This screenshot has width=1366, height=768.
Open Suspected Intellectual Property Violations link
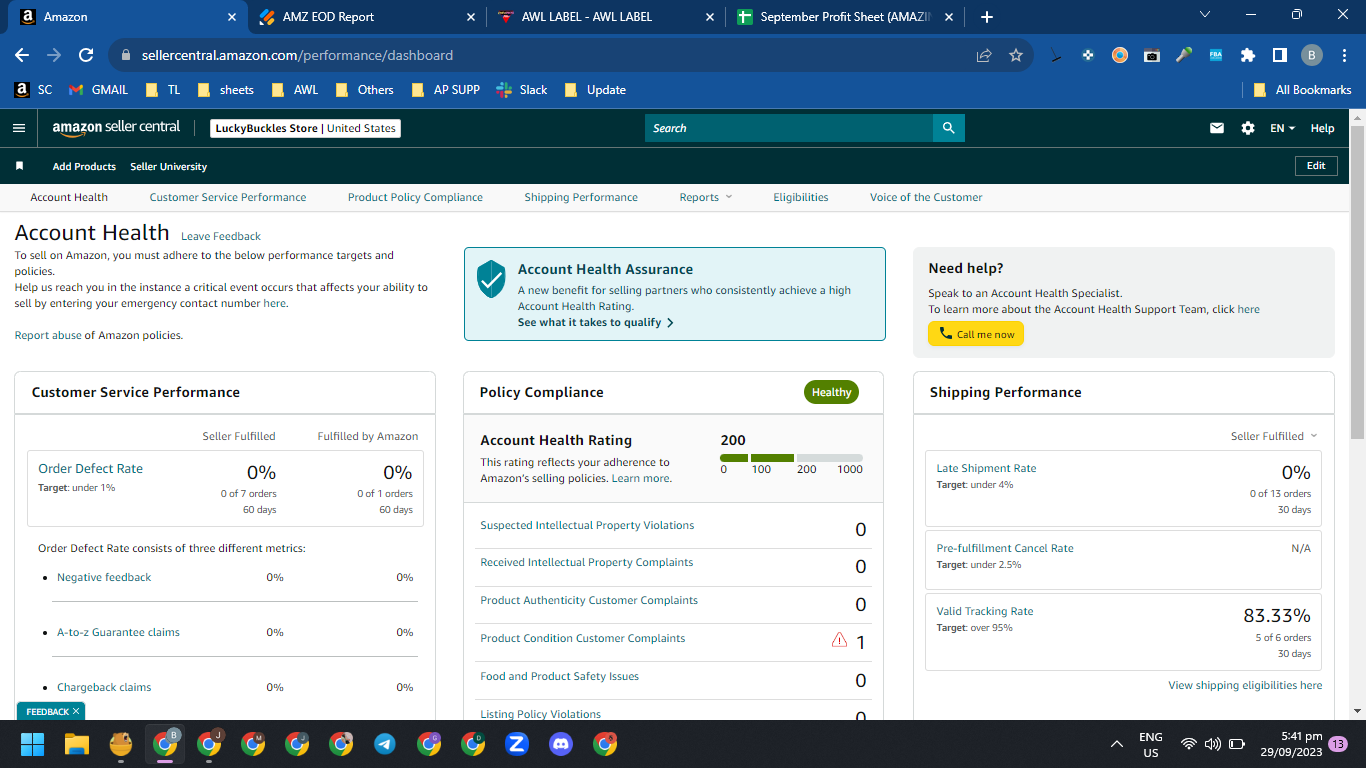pos(587,525)
